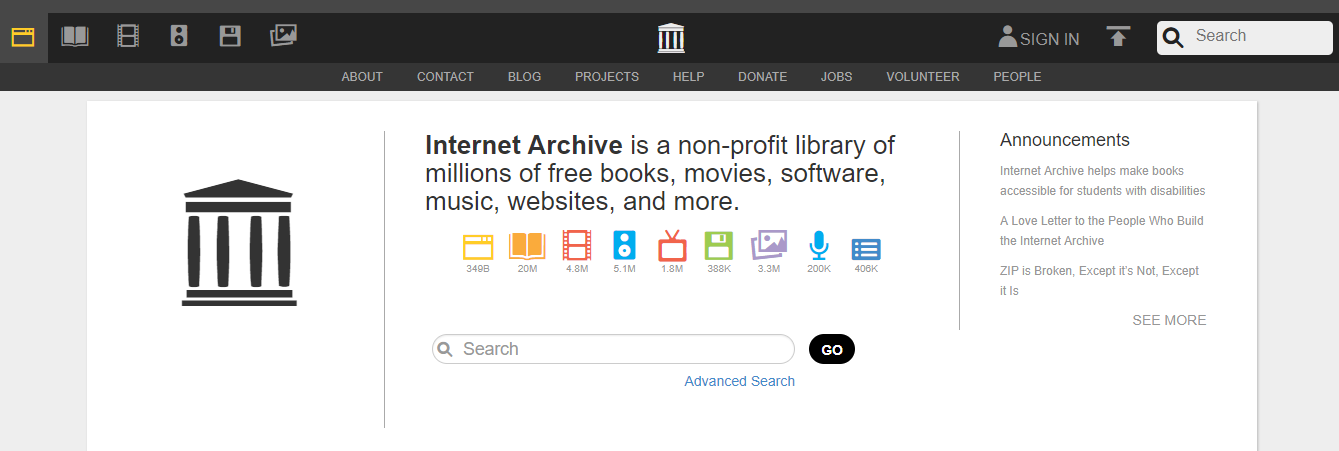Open the Software floppy disk icon in top bar
1339x451 pixels.
coord(231,37)
